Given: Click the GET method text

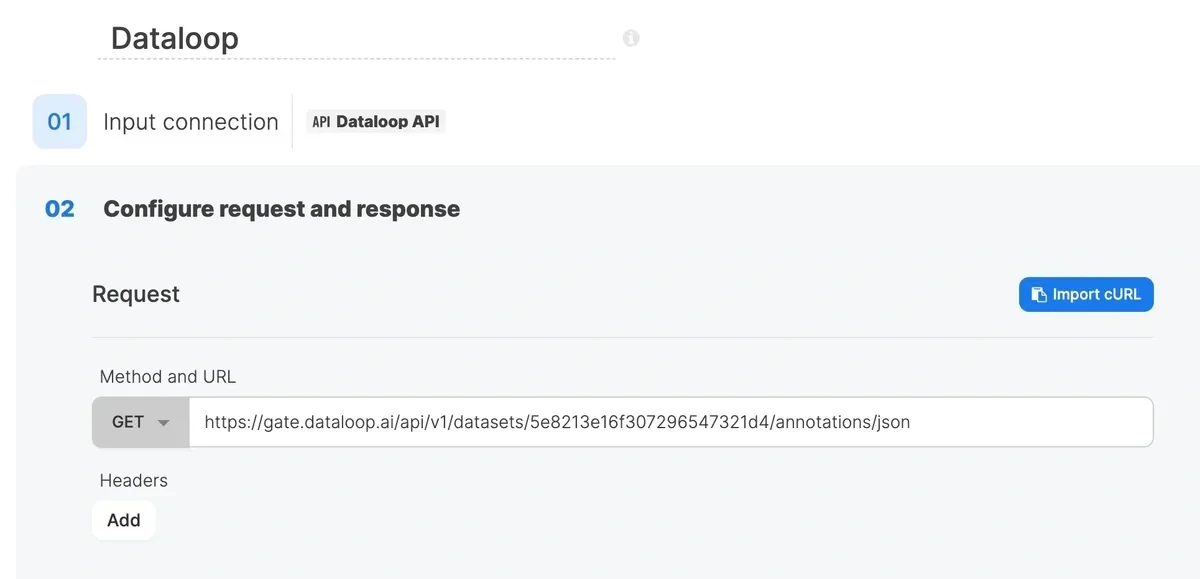Looking at the screenshot, I should 129,422.
